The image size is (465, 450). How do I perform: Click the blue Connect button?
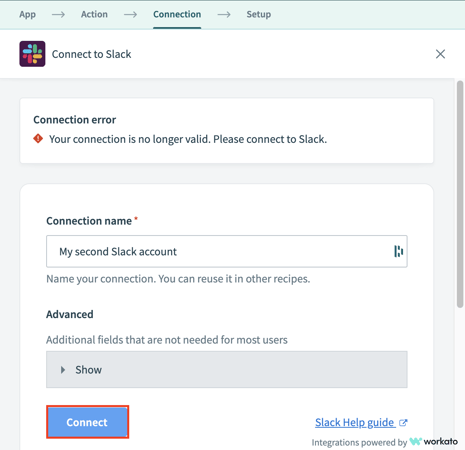click(x=87, y=422)
